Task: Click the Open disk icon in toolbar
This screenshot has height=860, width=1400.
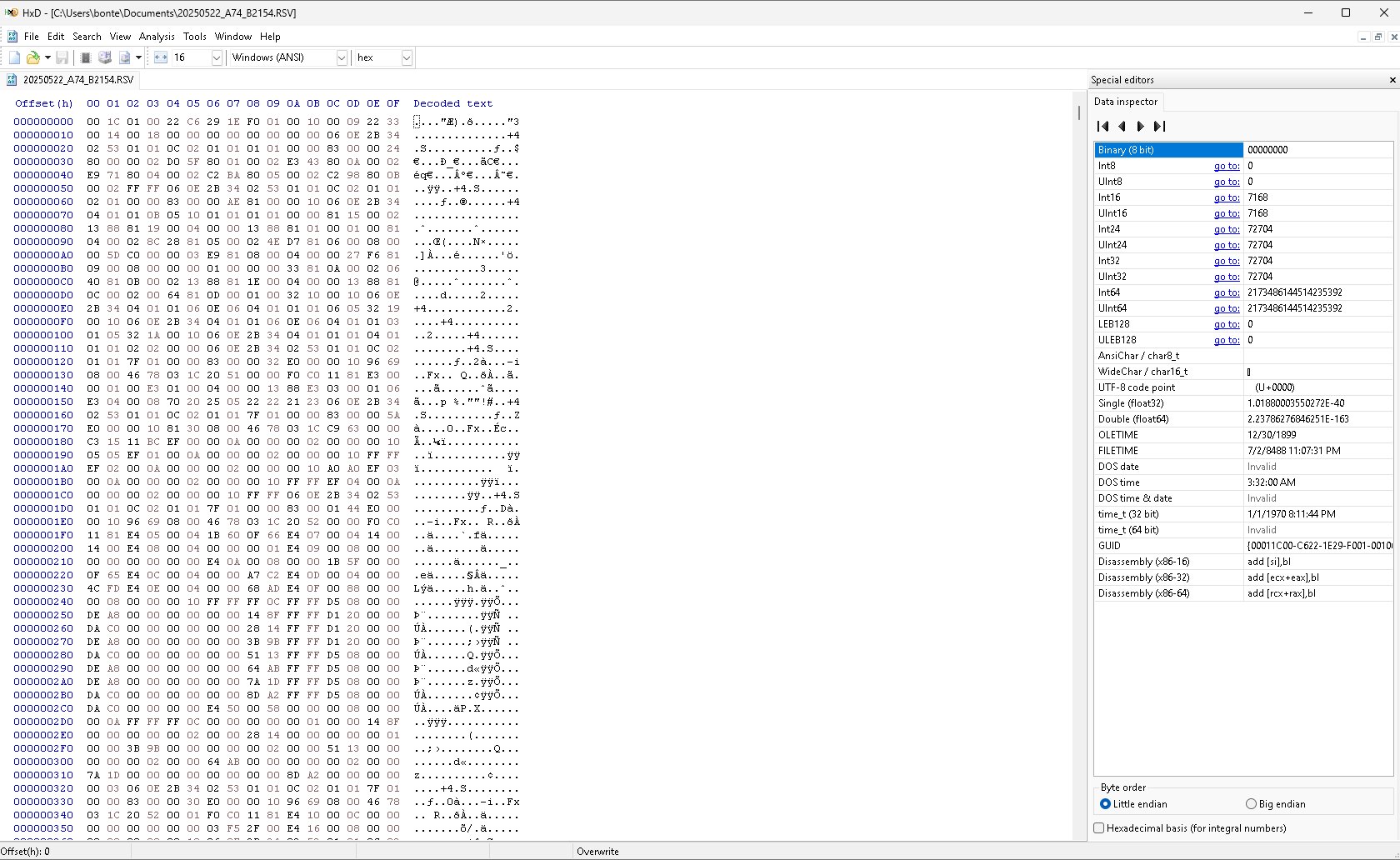Action: click(x=105, y=57)
